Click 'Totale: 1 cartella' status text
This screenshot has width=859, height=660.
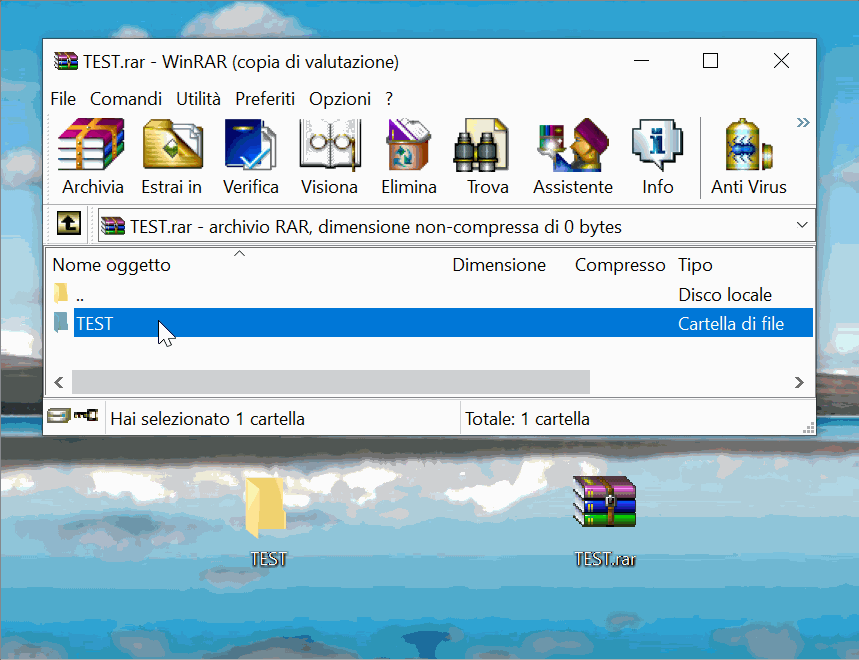(528, 419)
